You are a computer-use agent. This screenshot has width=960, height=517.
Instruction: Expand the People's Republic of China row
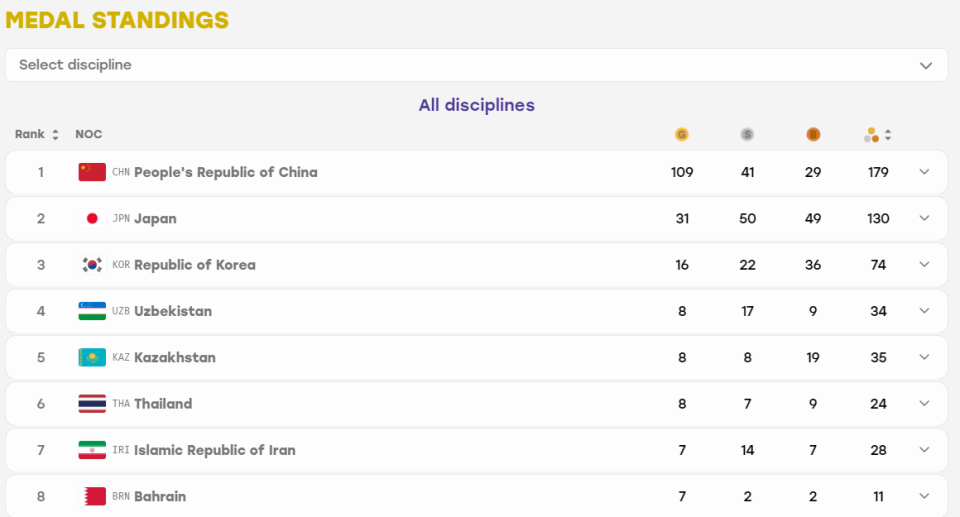tap(924, 172)
